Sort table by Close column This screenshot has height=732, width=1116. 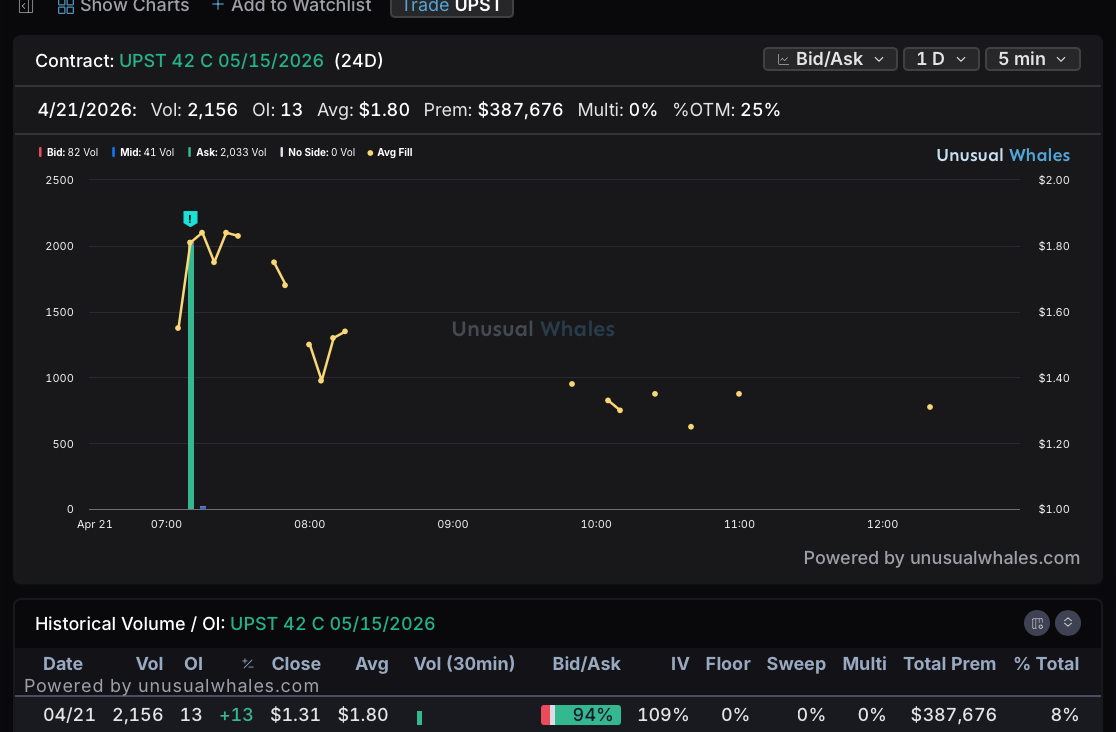(296, 664)
